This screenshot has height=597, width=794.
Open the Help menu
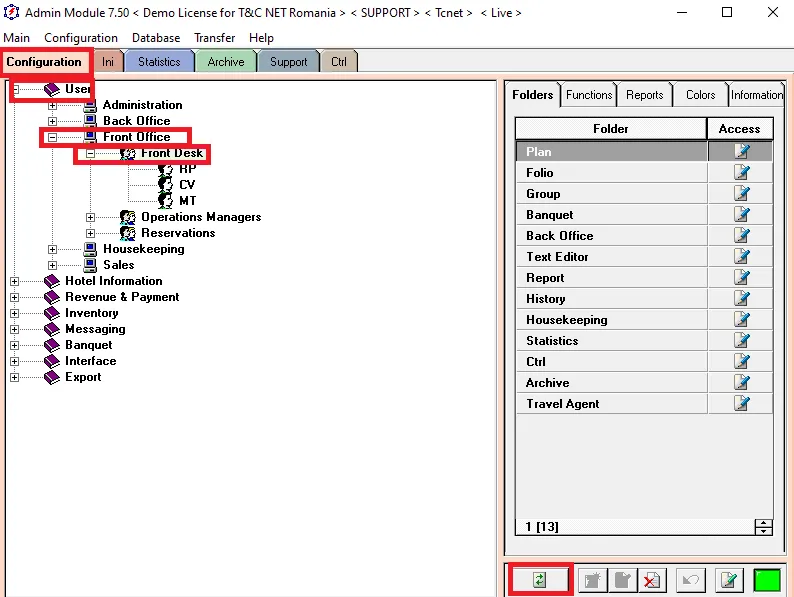coord(261,38)
